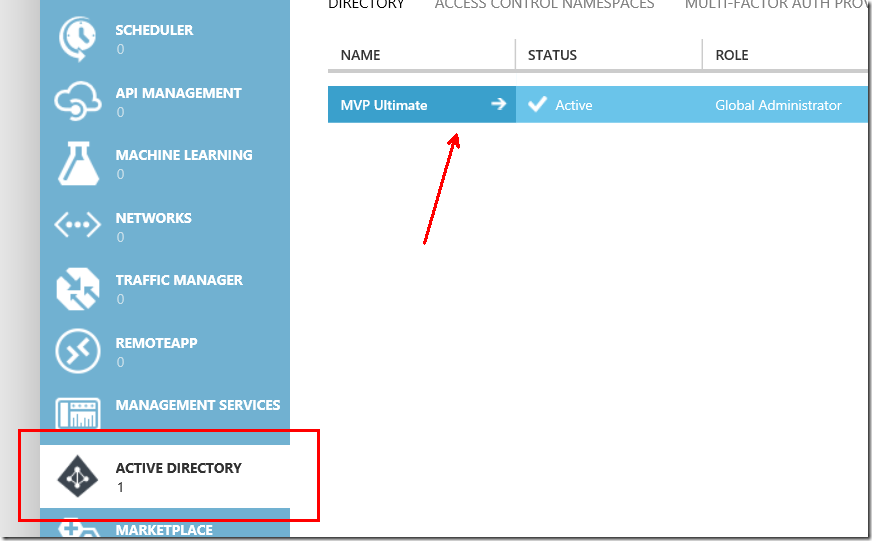Select the Machine Learning flask icon
The width and height of the screenshot is (872, 541).
78,163
